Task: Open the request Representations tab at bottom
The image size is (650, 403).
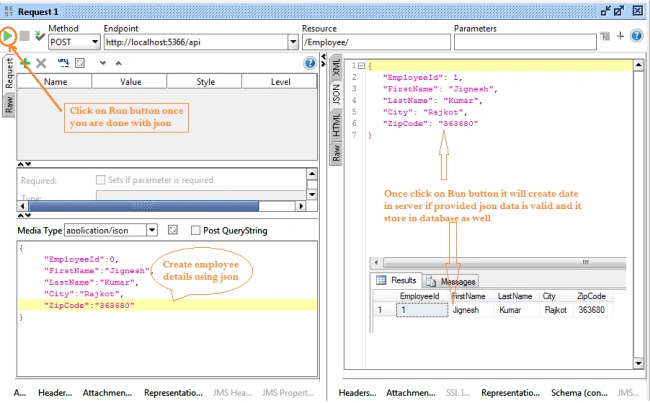Action: (x=173, y=393)
